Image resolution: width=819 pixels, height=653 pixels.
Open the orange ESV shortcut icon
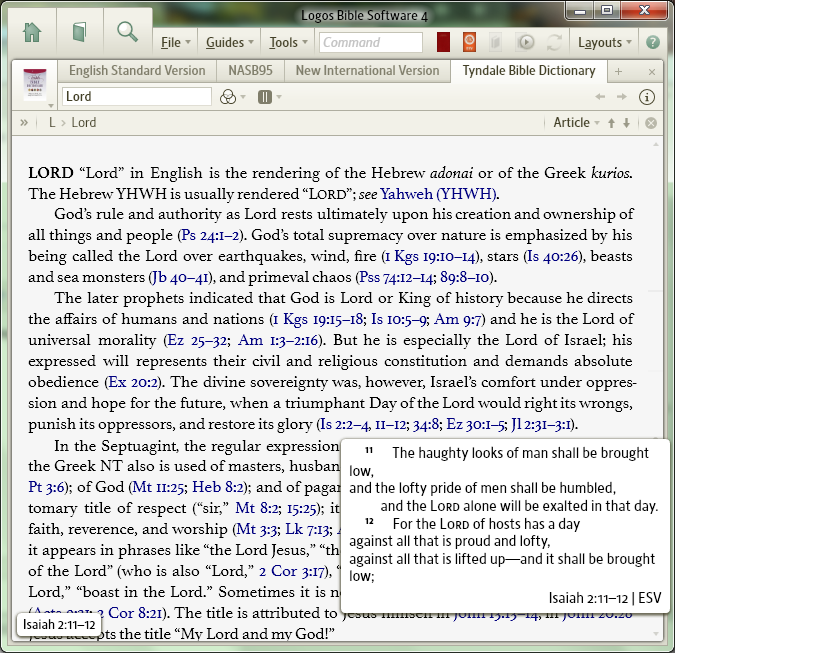(469, 42)
